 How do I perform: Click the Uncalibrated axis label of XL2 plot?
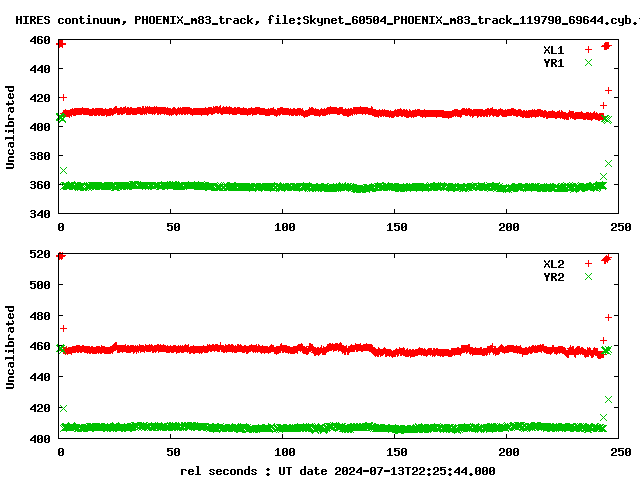(x=10, y=347)
